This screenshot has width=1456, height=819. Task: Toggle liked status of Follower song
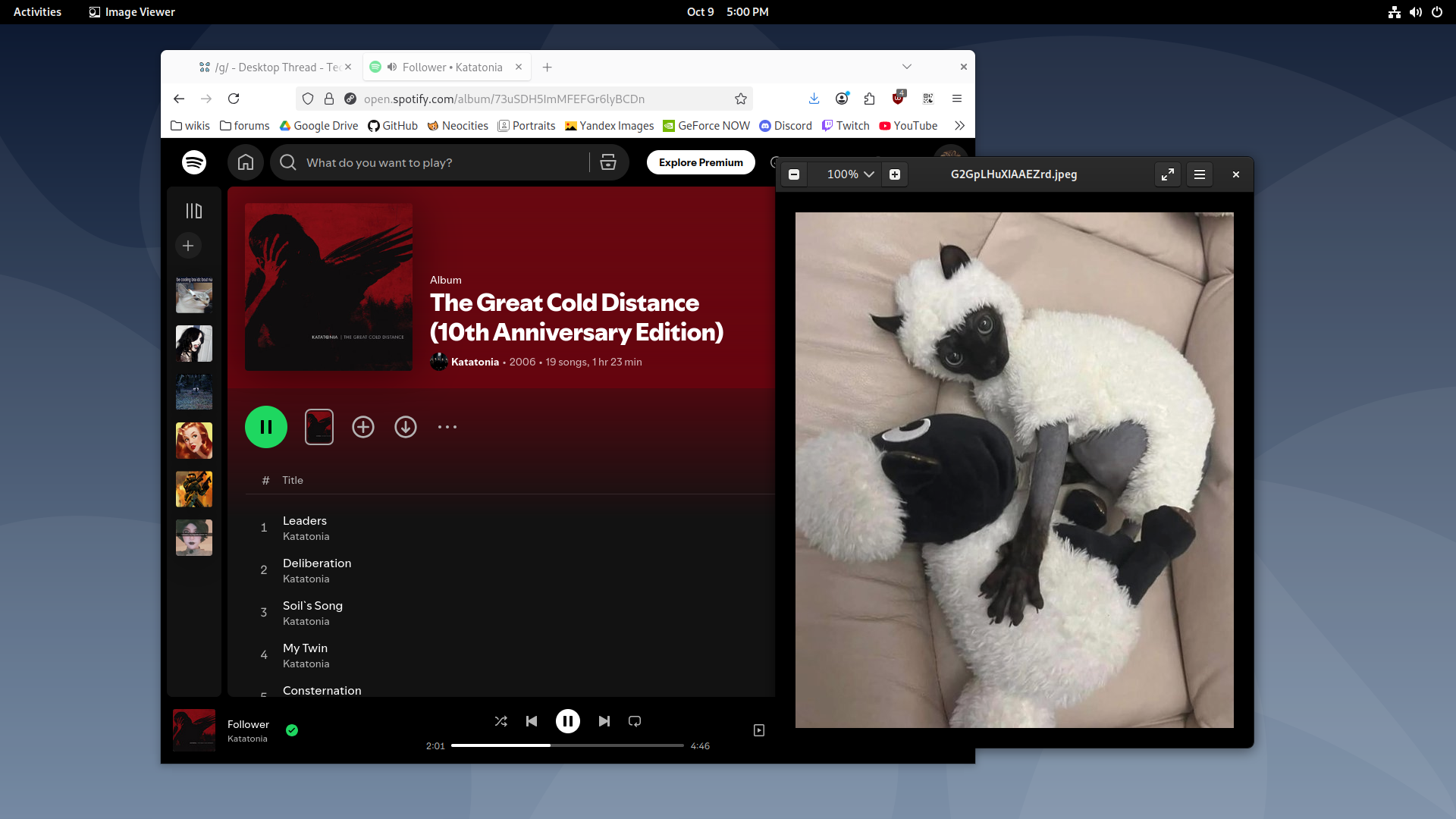click(292, 730)
